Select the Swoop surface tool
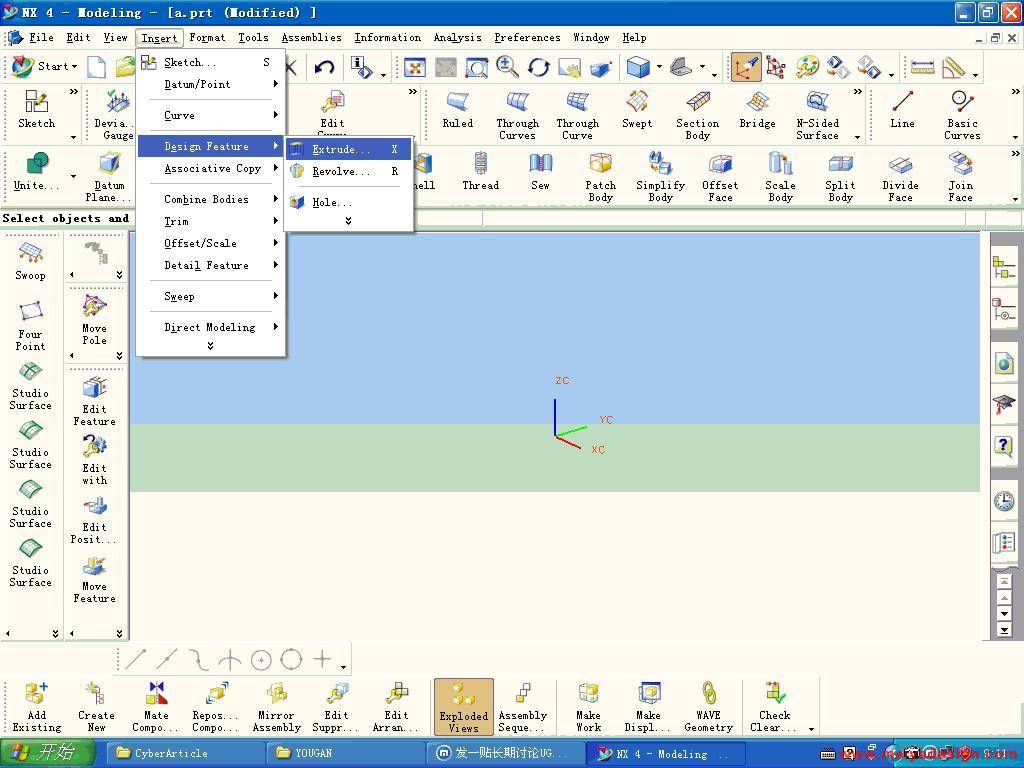Viewport: 1024px width, 768px height. pyautogui.click(x=31, y=261)
